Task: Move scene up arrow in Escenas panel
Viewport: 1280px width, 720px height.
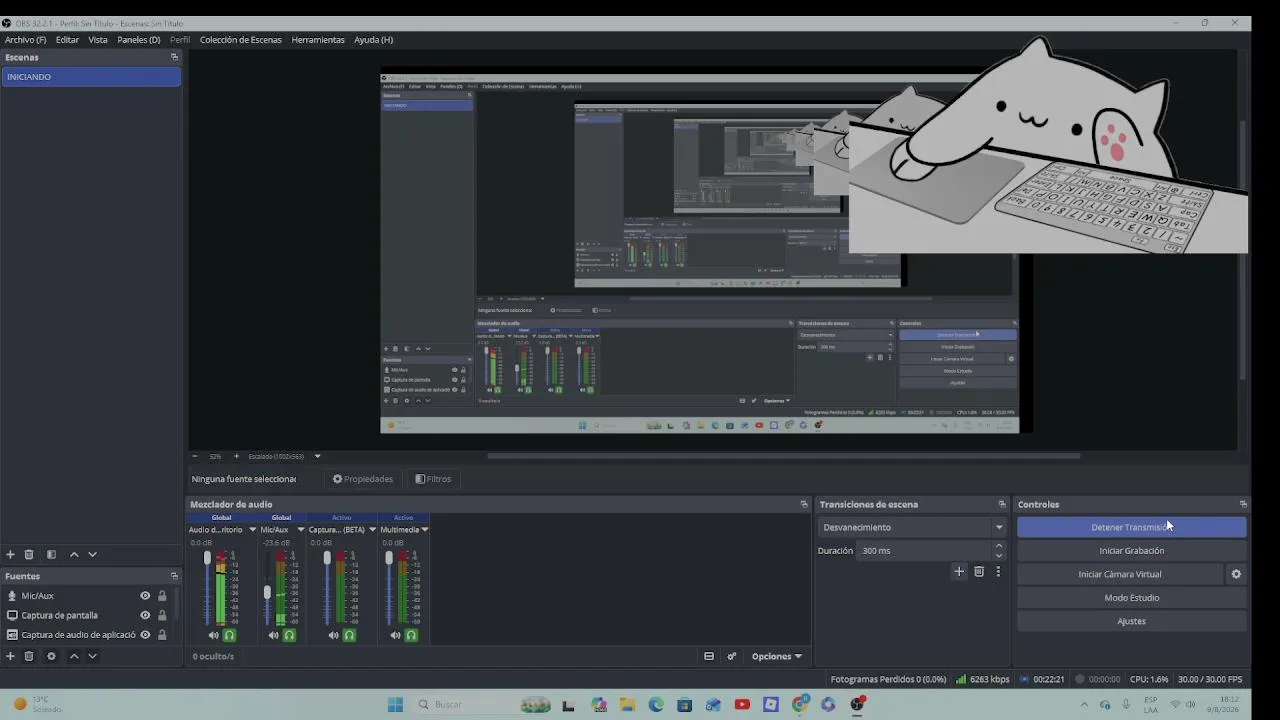Action: click(x=74, y=554)
